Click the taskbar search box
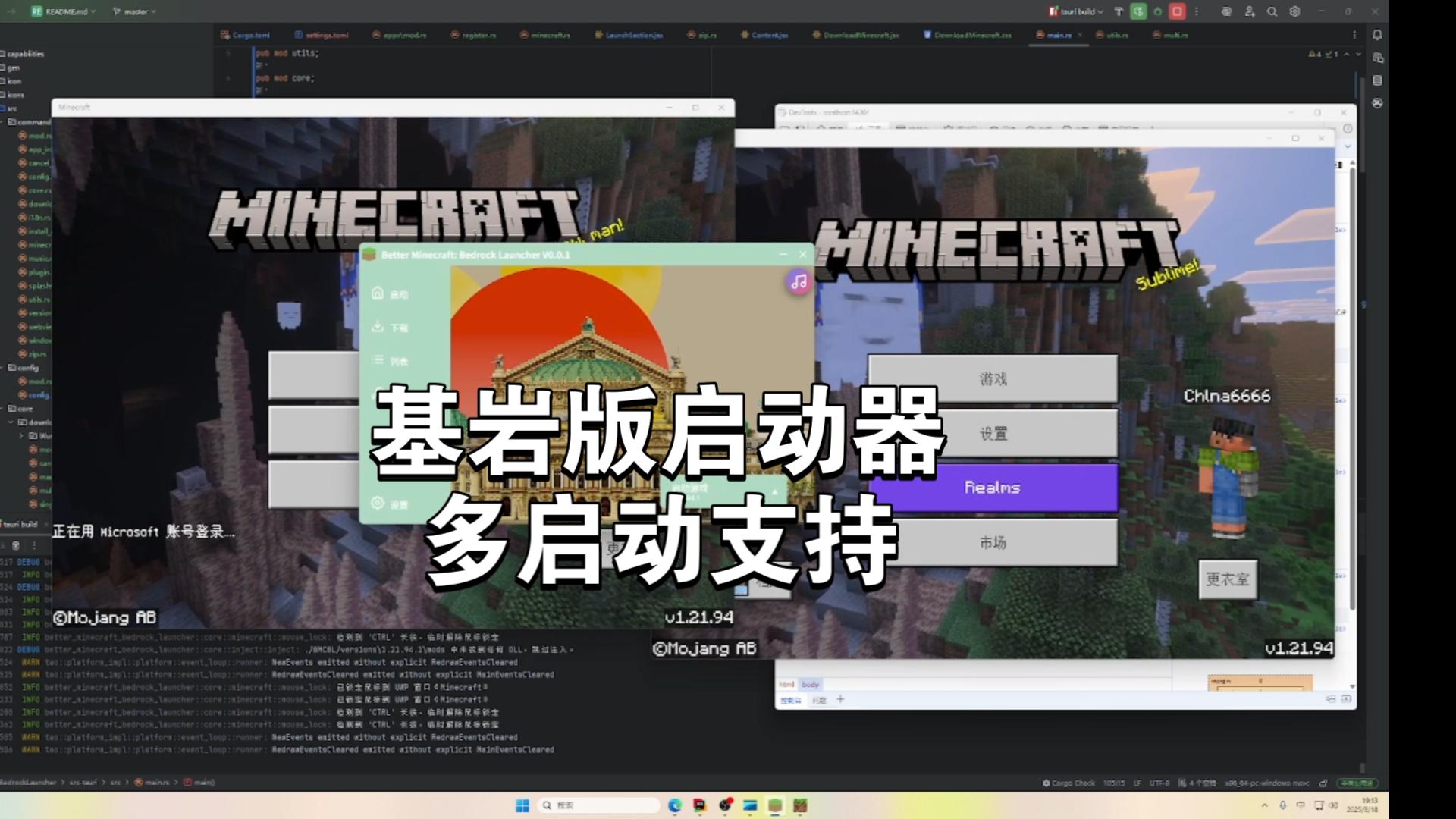This screenshot has height=819, width=1456. click(x=599, y=805)
